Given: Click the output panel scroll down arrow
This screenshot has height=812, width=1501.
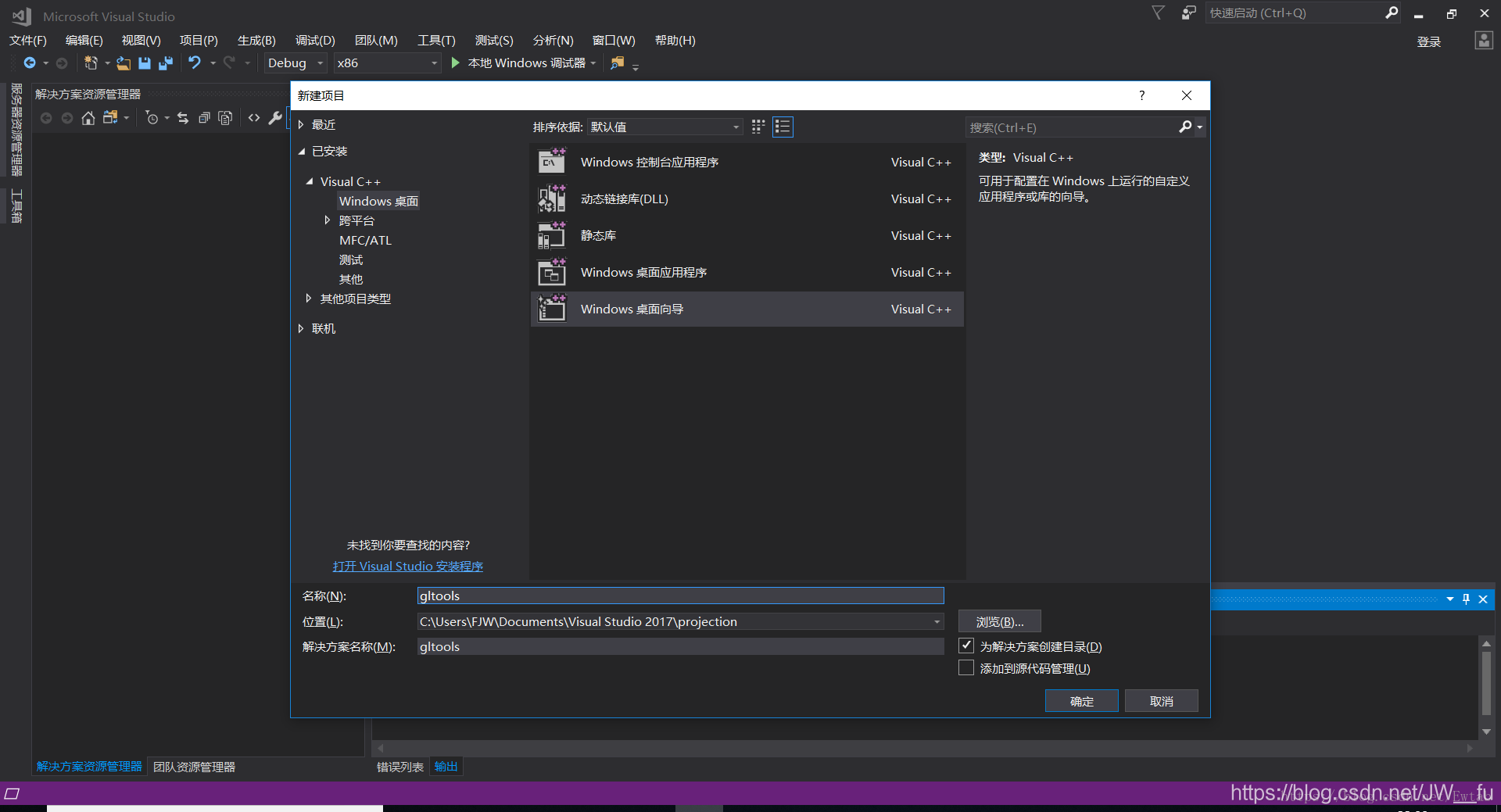Looking at the screenshot, I should point(1486,732).
